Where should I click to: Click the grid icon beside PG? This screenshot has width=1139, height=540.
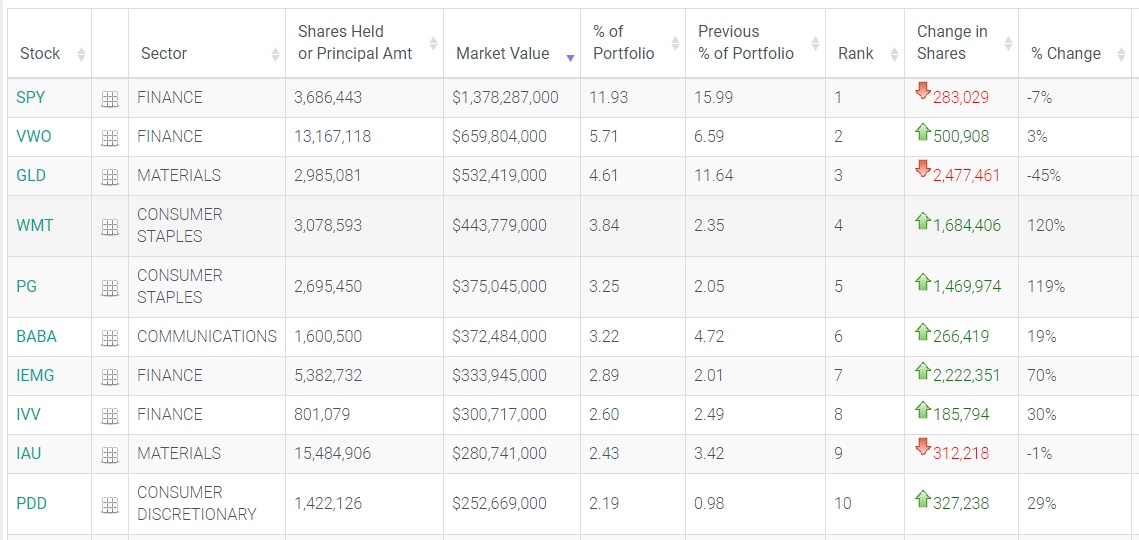(110, 288)
